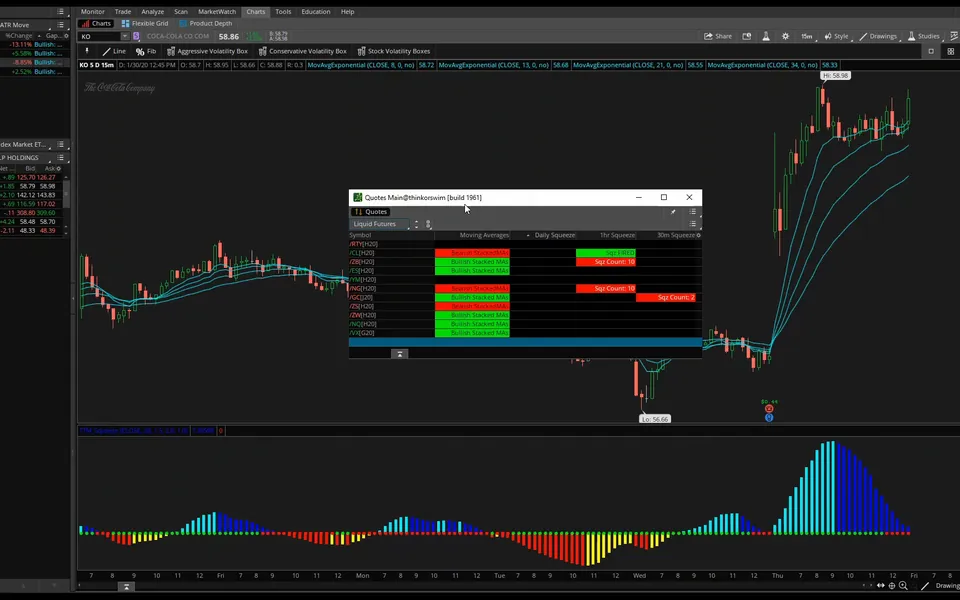Select the Charts sub-tab with bar icon
Viewport: 960px width, 600px height.
click(96, 23)
